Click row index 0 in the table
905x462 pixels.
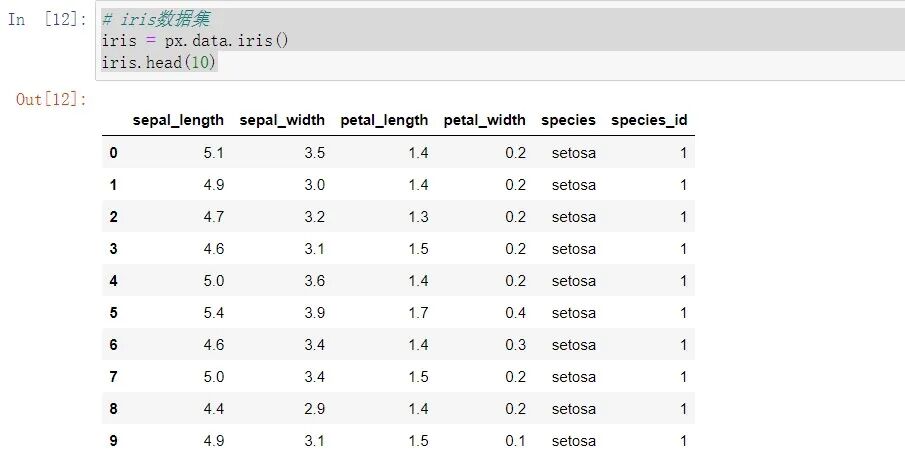(113, 153)
